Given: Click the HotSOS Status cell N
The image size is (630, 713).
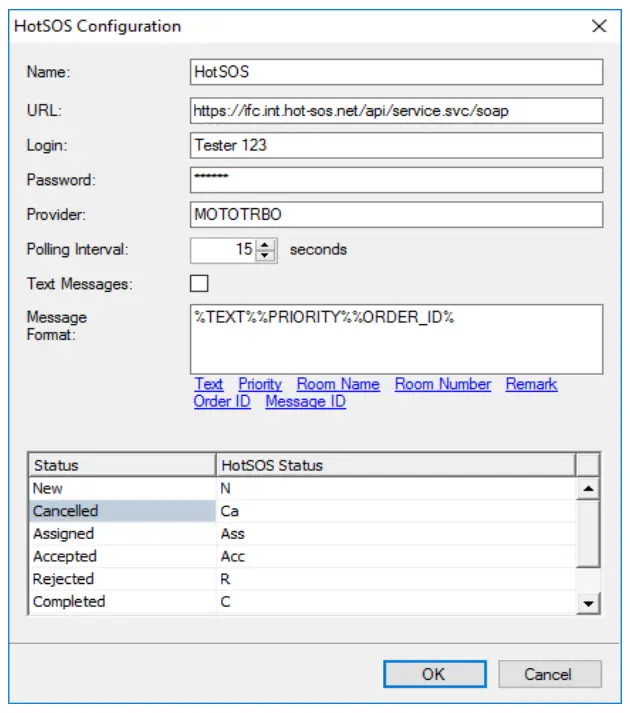Looking at the screenshot, I should (396, 488).
